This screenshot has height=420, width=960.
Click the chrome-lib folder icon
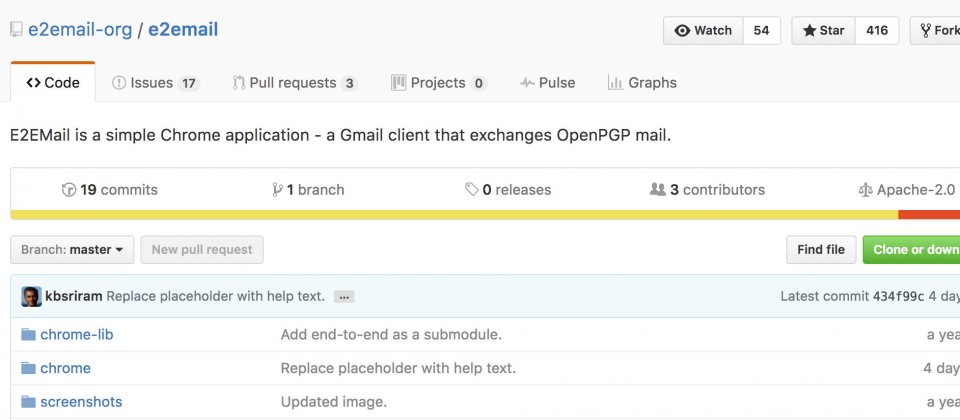tap(28, 334)
